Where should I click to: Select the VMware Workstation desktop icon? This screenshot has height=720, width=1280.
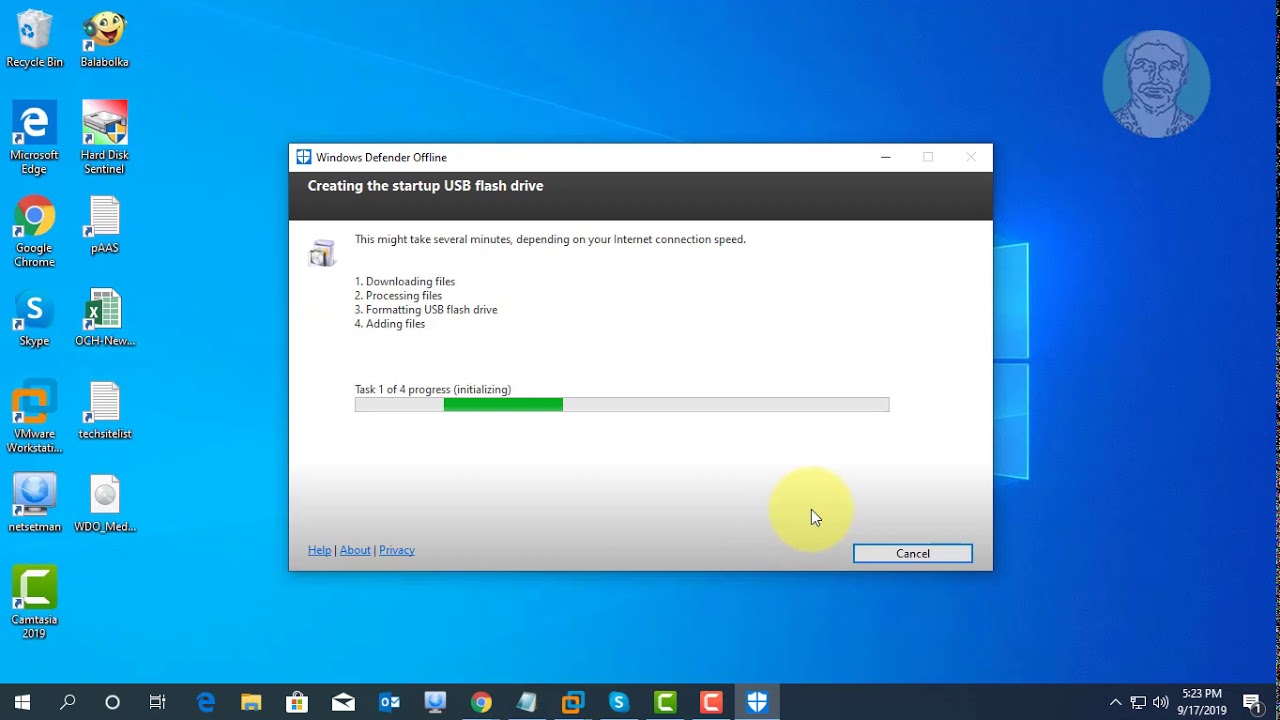pyautogui.click(x=34, y=414)
